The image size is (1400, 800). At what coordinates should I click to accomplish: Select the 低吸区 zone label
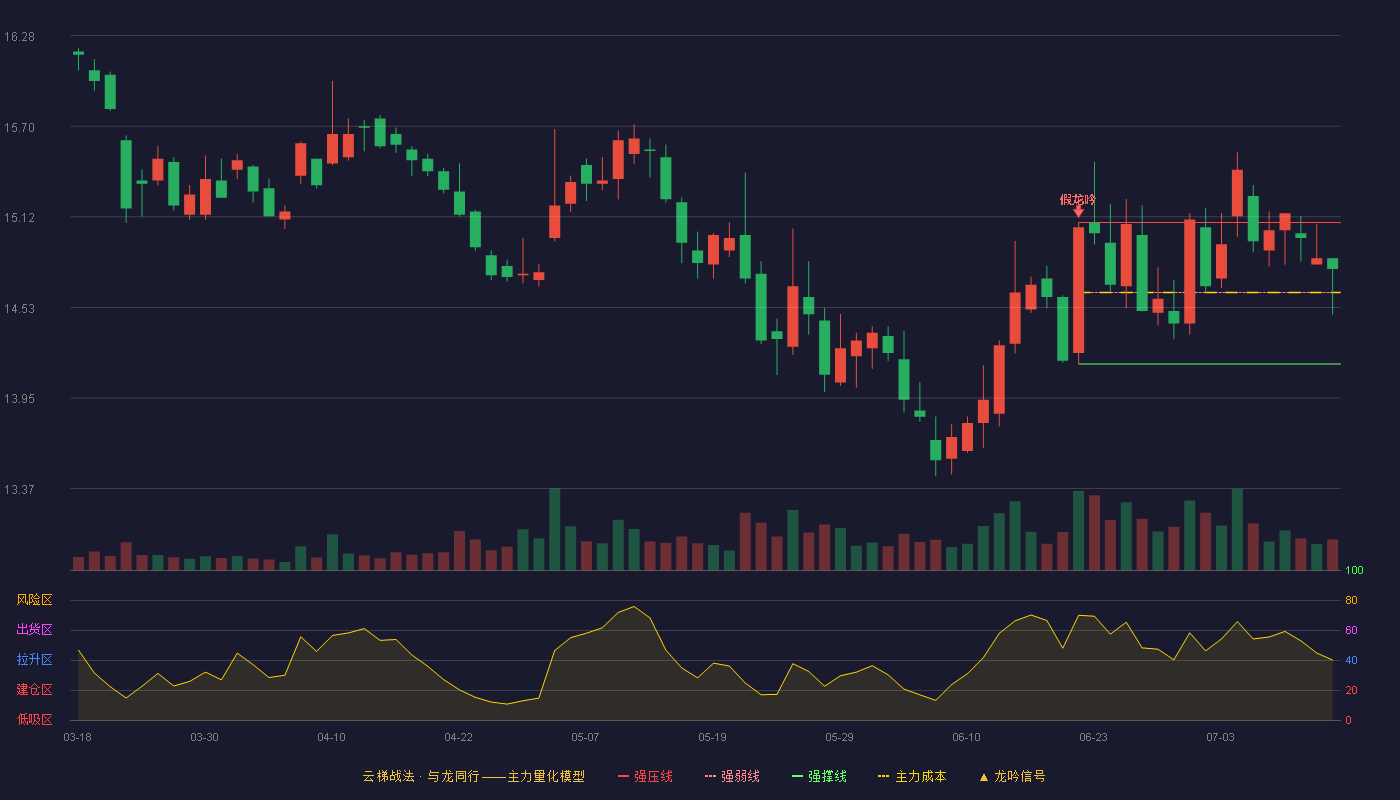click(x=34, y=719)
